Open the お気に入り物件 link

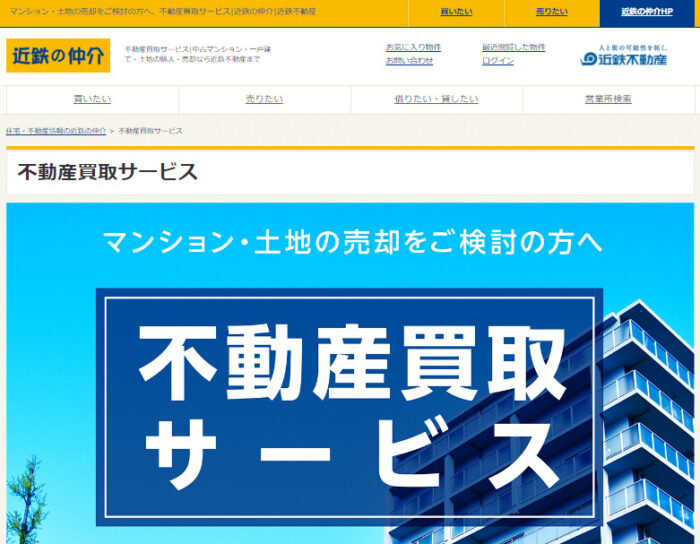[413, 47]
